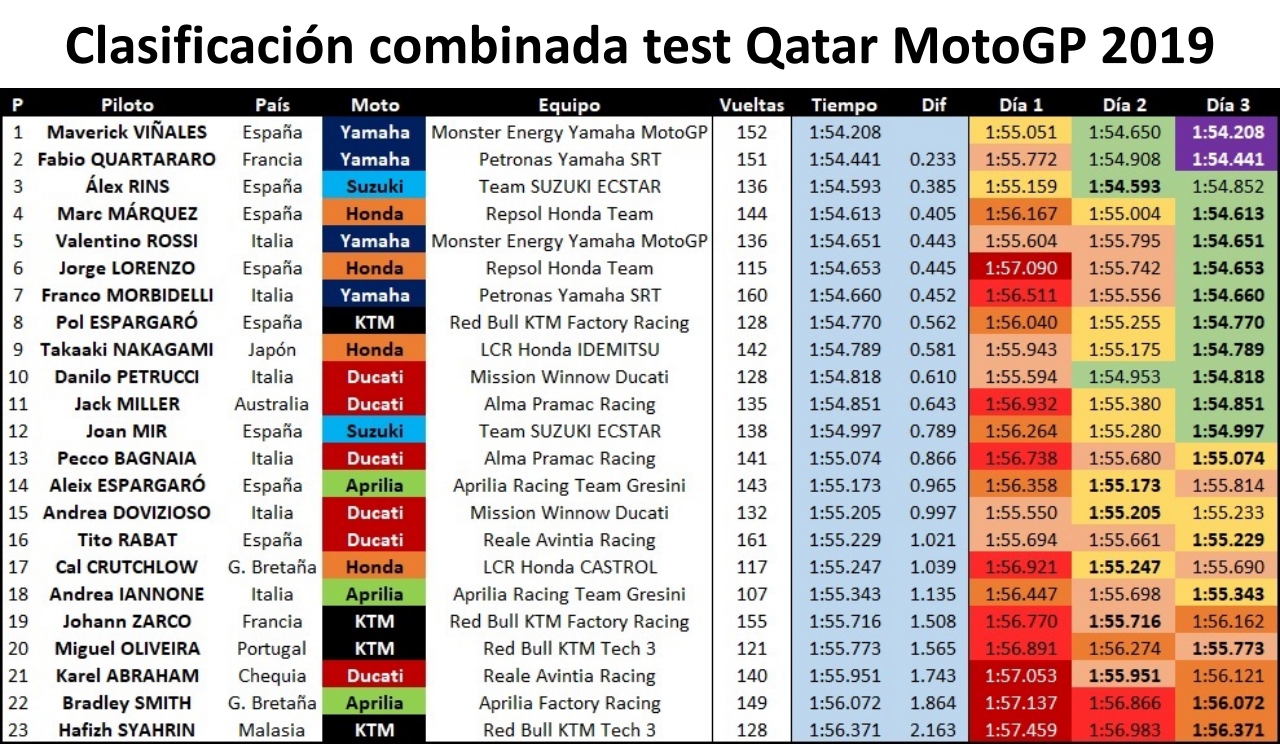This screenshot has height=744, width=1280.
Task: Click the Dif column header
Action: point(933,105)
